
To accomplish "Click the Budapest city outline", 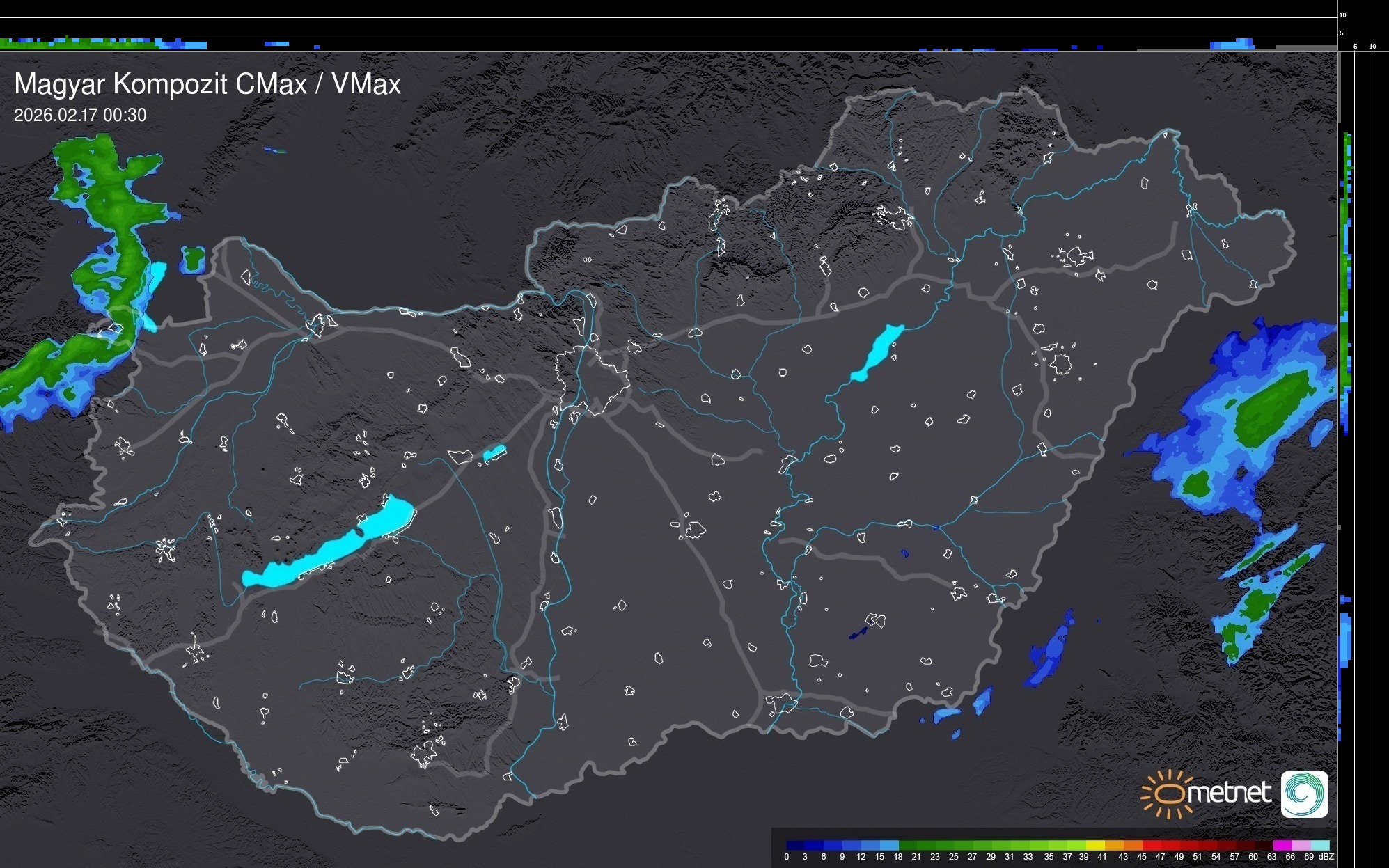I will point(592,379).
